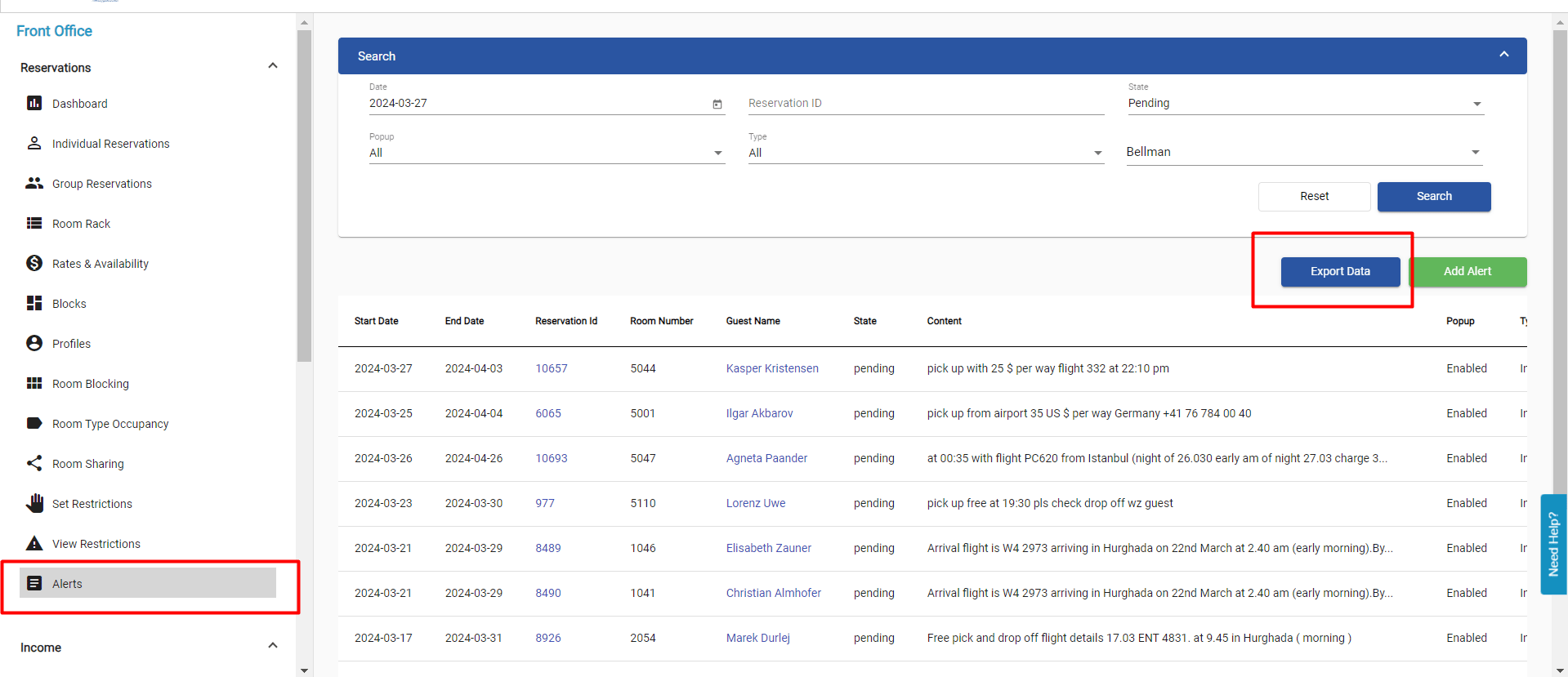Screen dimensions: 1568x677
Task: Click the Room Type Occupancy tag icon
Action: pyautogui.click(x=34, y=423)
